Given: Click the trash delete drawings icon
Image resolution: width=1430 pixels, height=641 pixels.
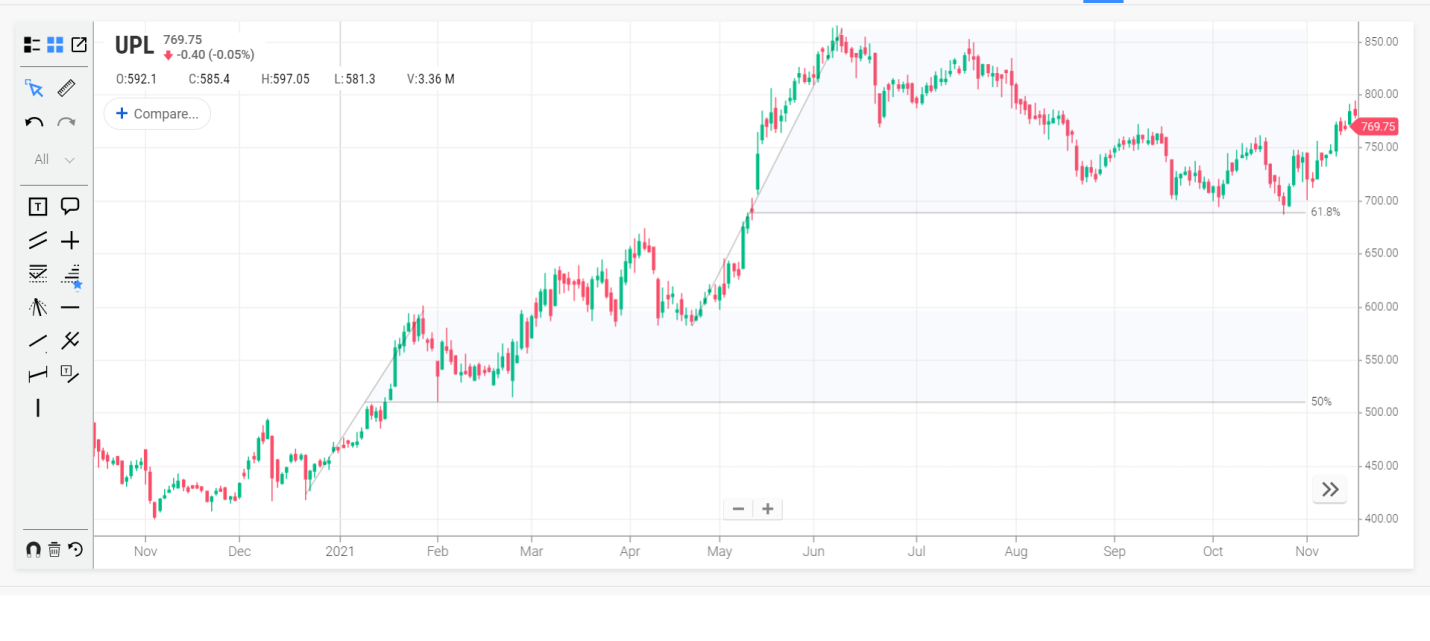Looking at the screenshot, I should pos(55,549).
